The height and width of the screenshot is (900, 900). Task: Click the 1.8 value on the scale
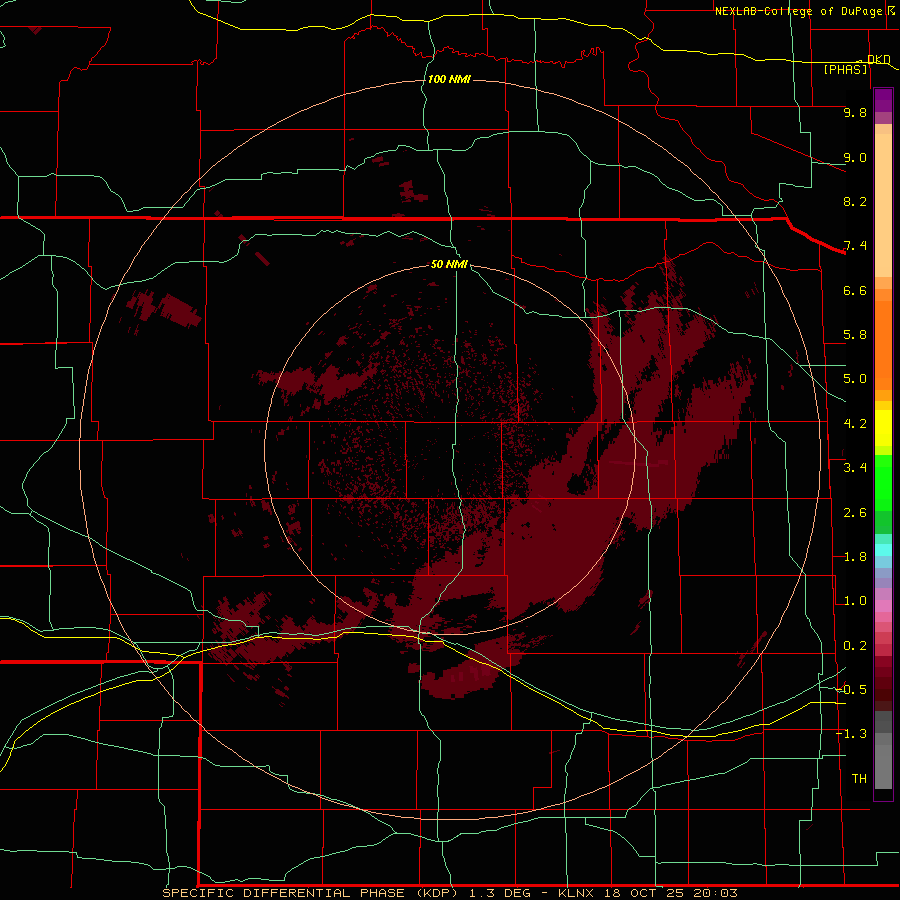tap(855, 557)
